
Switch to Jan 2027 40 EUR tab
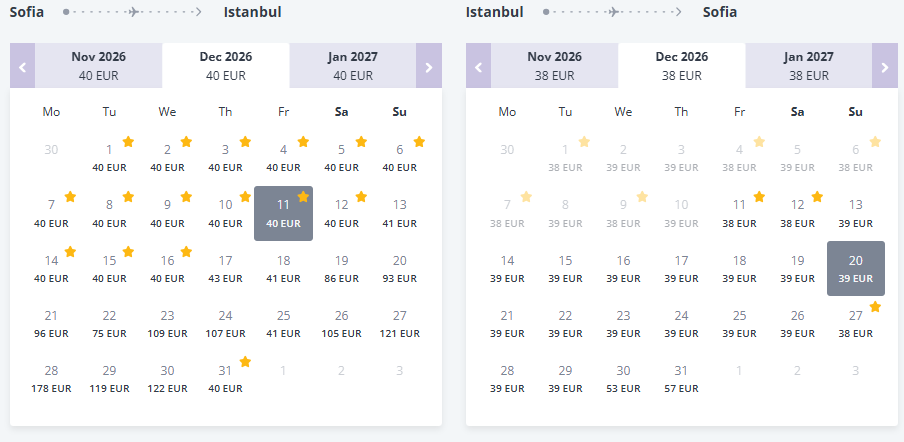tap(353, 66)
